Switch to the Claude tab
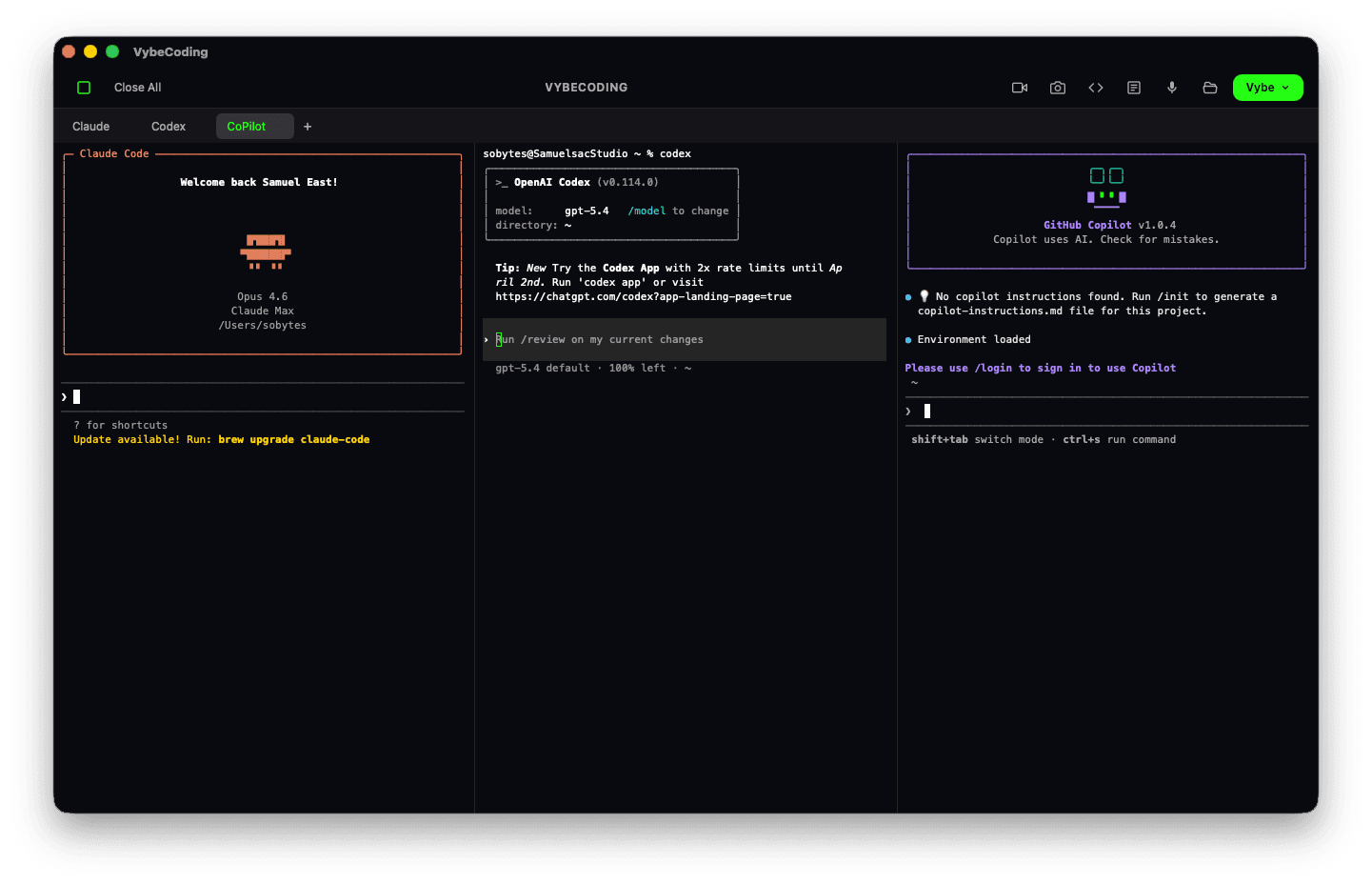1372x884 pixels. click(x=90, y=126)
